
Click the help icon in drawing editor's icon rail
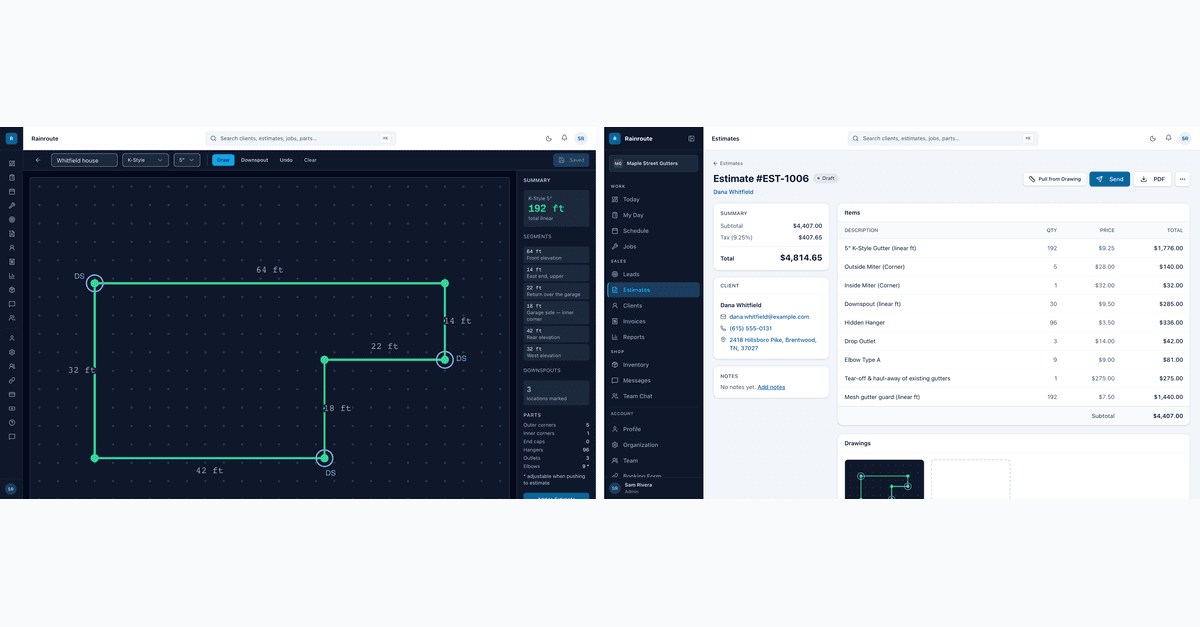[12, 422]
